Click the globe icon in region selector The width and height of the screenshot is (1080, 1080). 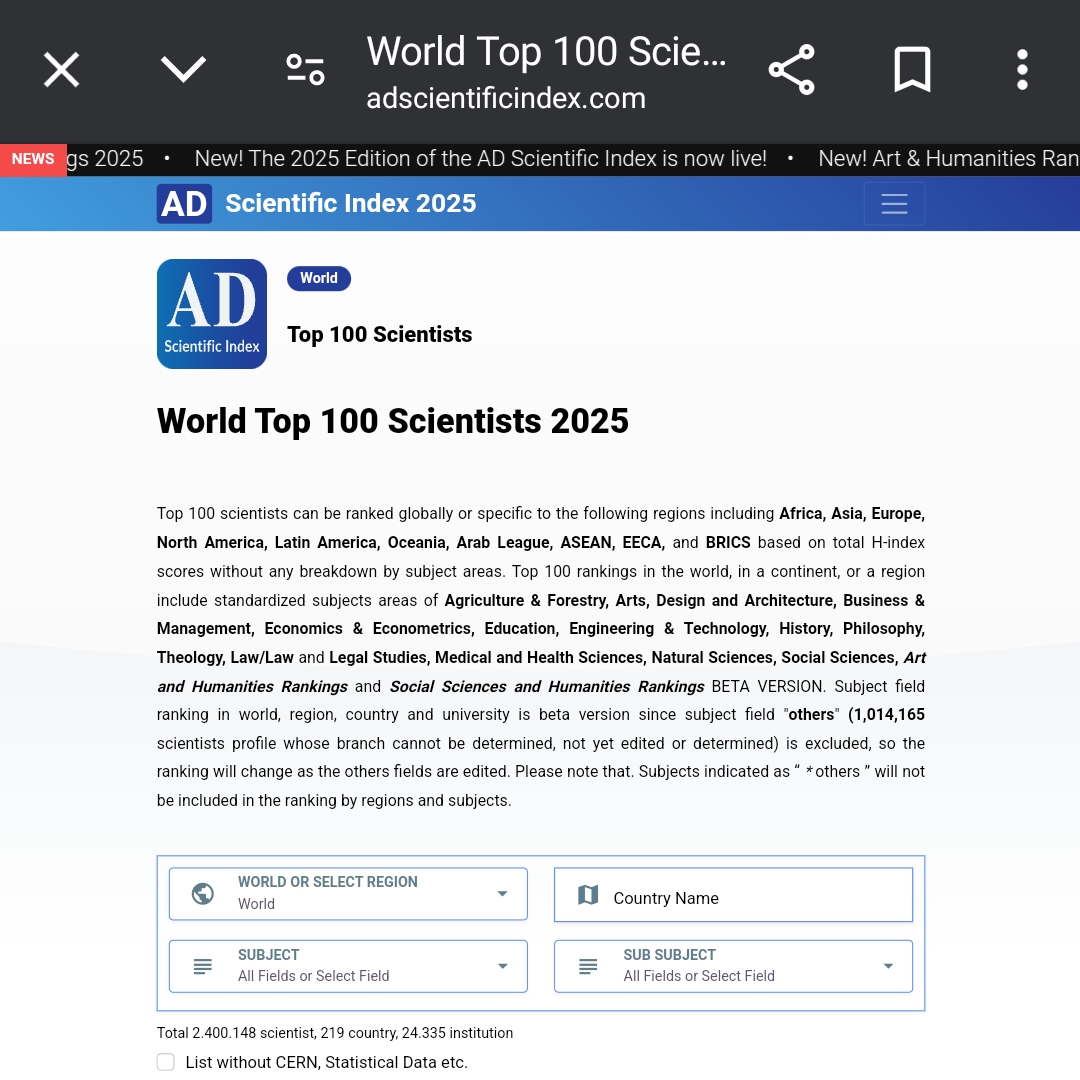pyautogui.click(x=203, y=893)
